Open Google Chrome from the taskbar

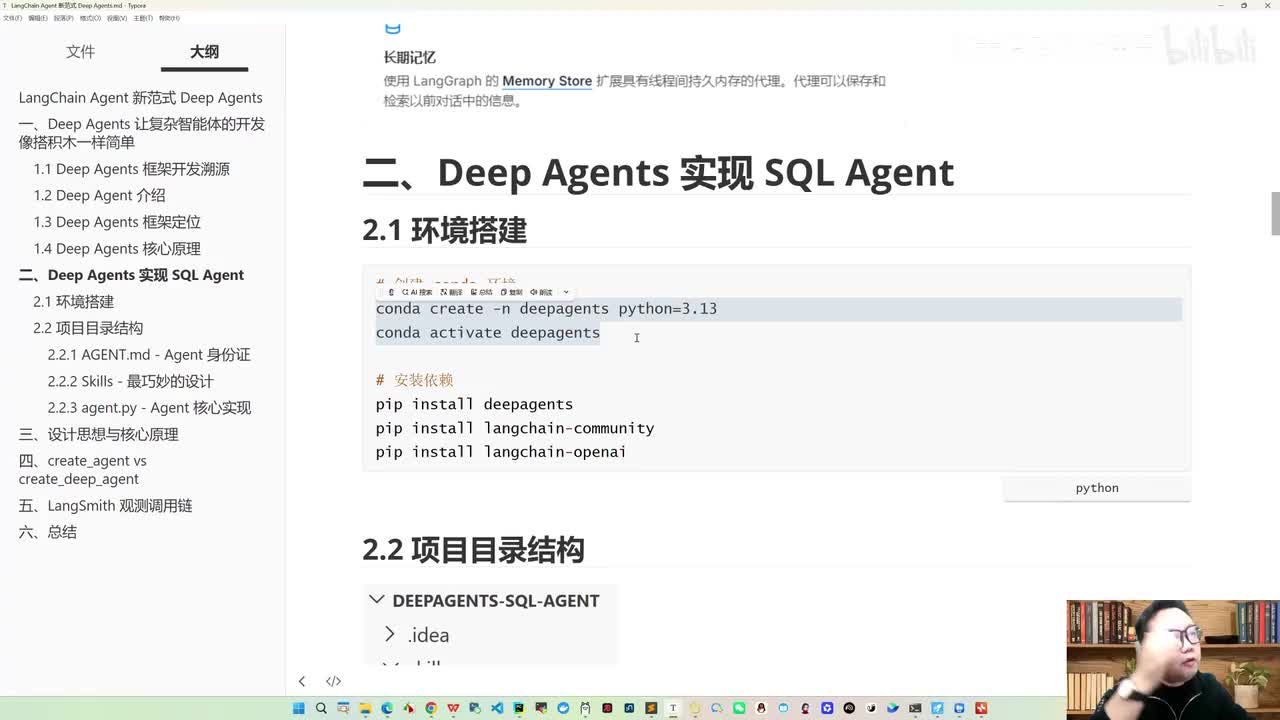coord(431,709)
